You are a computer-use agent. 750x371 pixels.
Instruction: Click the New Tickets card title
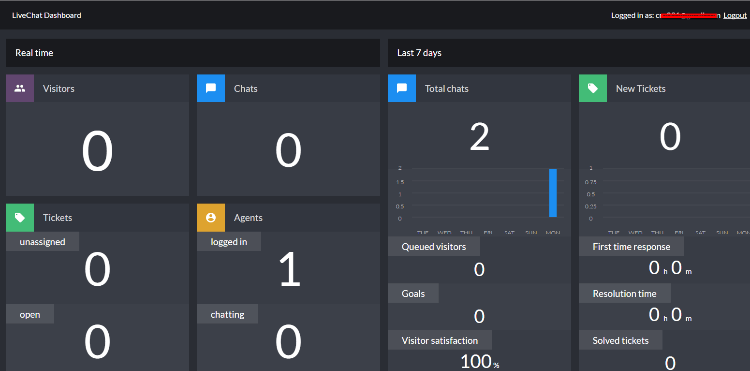coord(640,88)
